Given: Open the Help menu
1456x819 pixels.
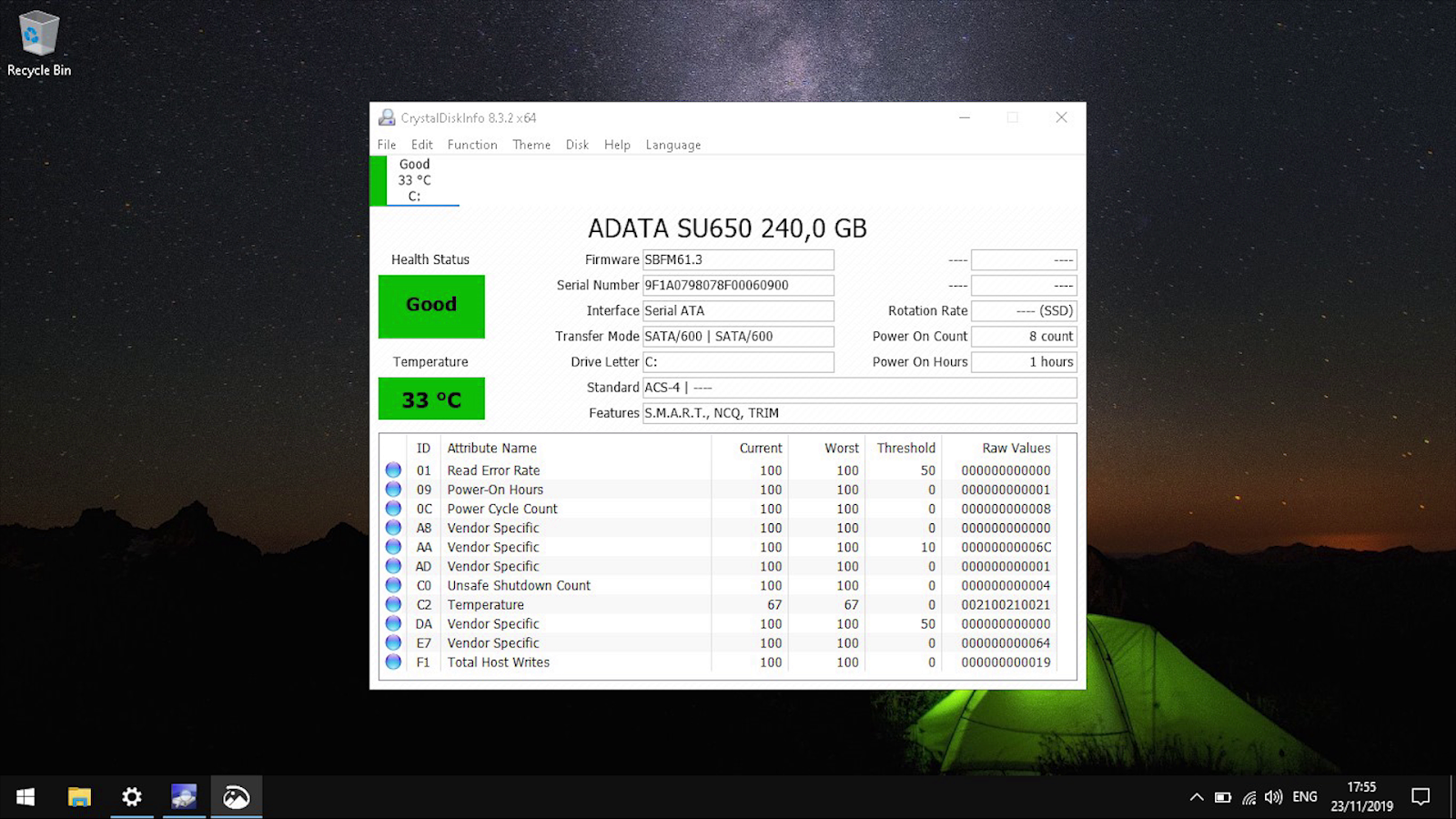Looking at the screenshot, I should click(x=617, y=145).
